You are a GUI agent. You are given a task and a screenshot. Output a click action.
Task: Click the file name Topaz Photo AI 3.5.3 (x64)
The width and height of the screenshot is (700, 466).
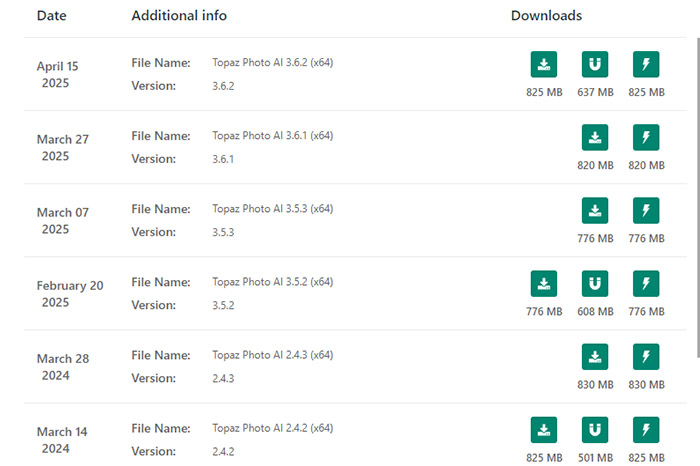[x=273, y=209]
